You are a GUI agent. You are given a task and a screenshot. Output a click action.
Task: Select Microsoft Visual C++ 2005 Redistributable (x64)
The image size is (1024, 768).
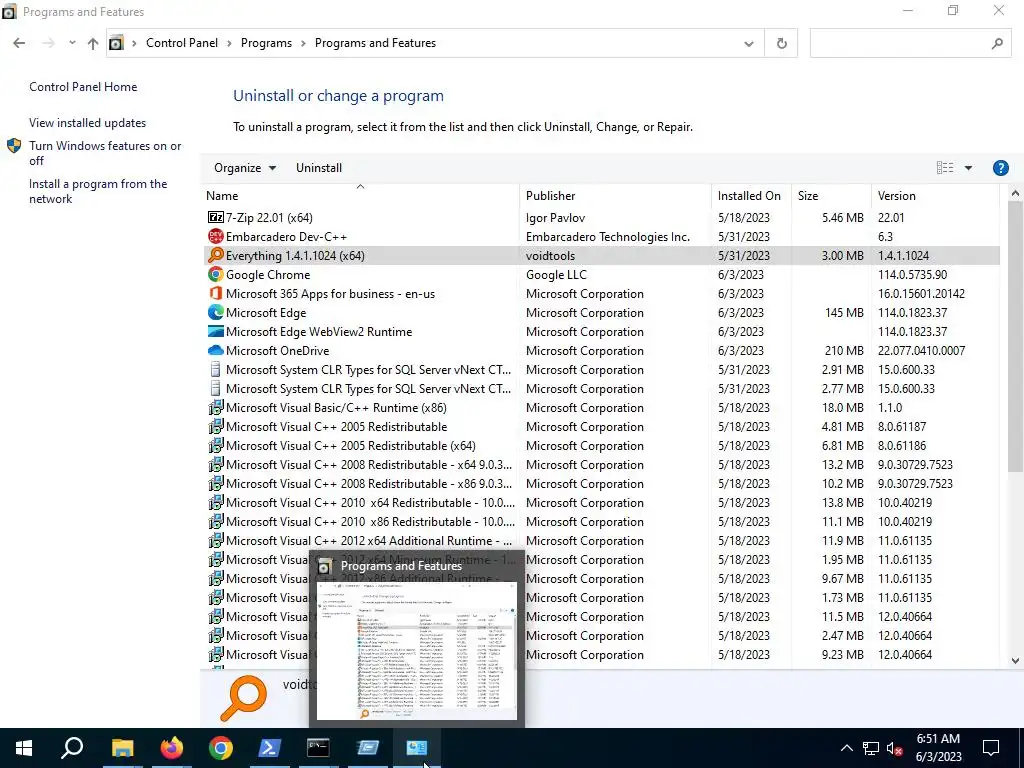point(601,445)
